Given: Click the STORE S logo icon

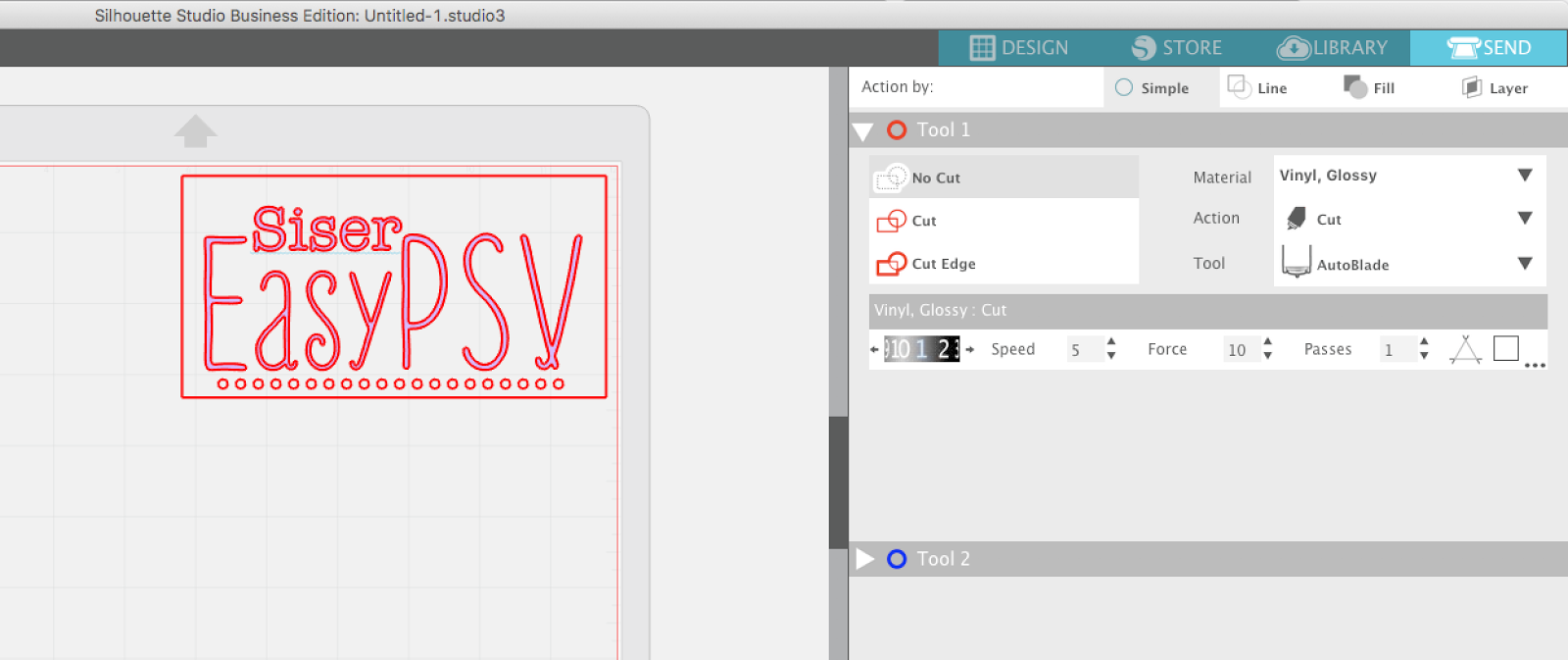Looking at the screenshot, I should point(1144,47).
